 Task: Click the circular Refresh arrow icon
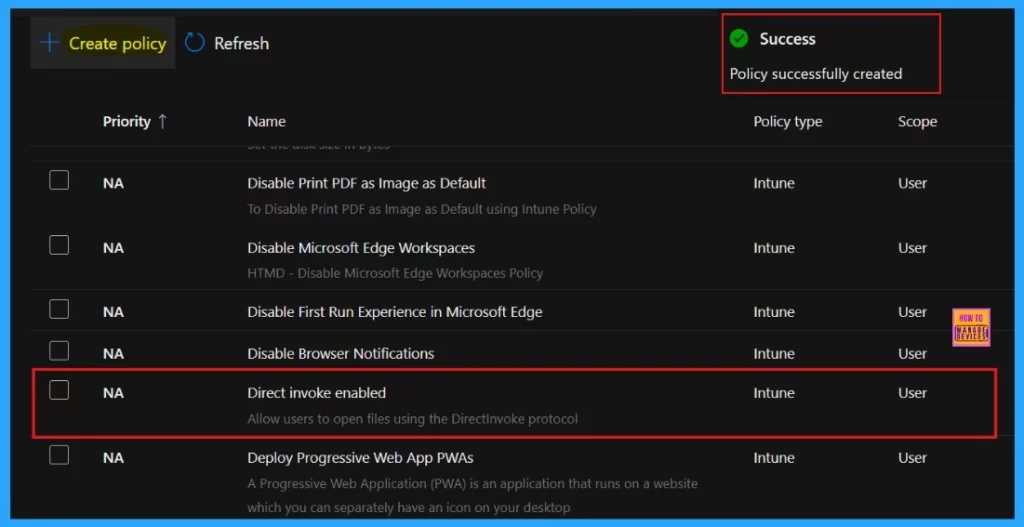click(x=195, y=43)
